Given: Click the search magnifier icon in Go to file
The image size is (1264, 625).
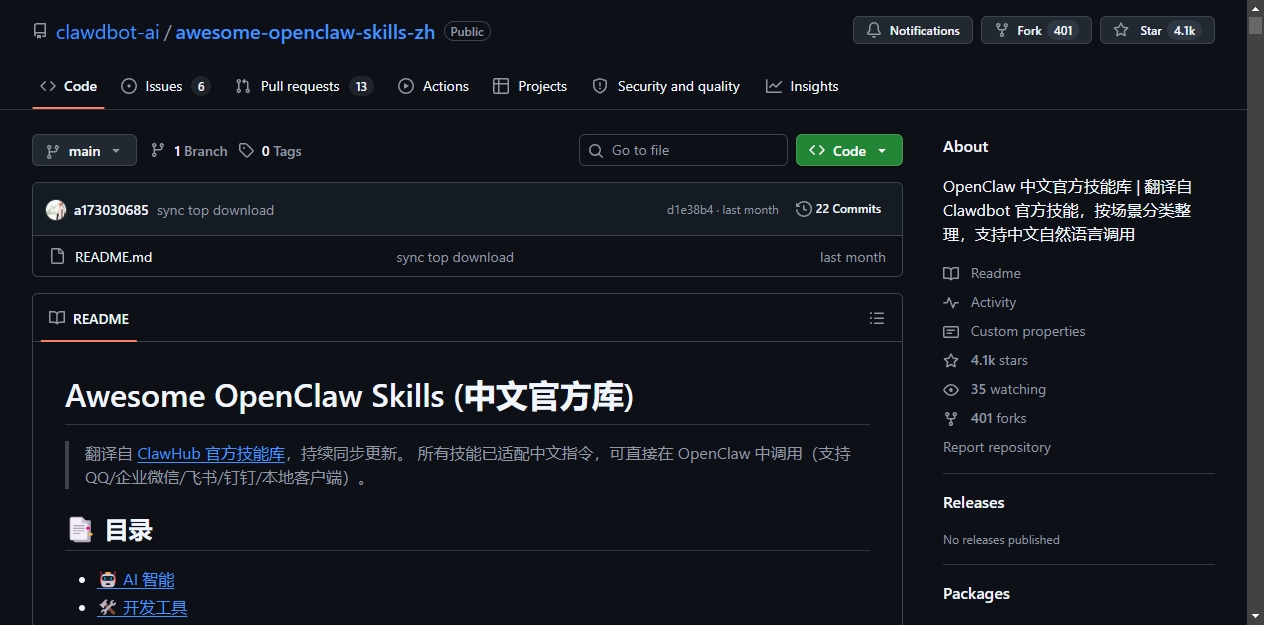Looking at the screenshot, I should pyautogui.click(x=596, y=150).
